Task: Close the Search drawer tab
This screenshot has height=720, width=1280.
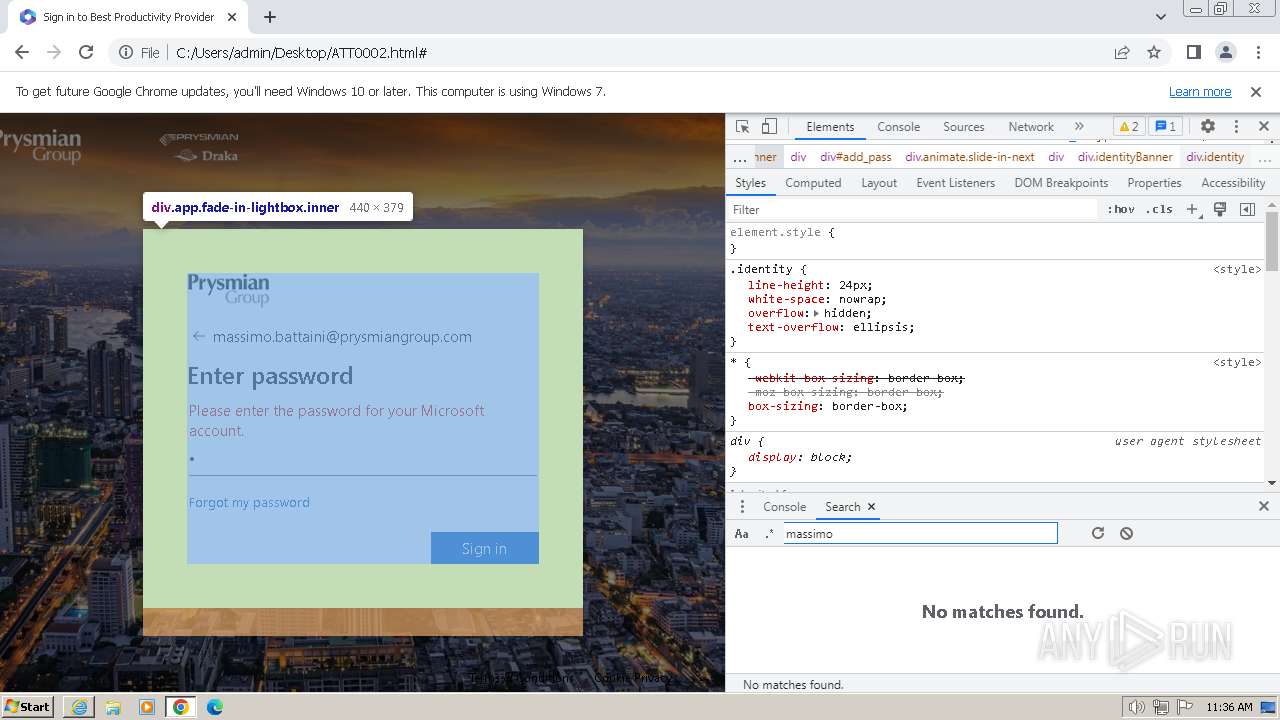Action: (871, 507)
